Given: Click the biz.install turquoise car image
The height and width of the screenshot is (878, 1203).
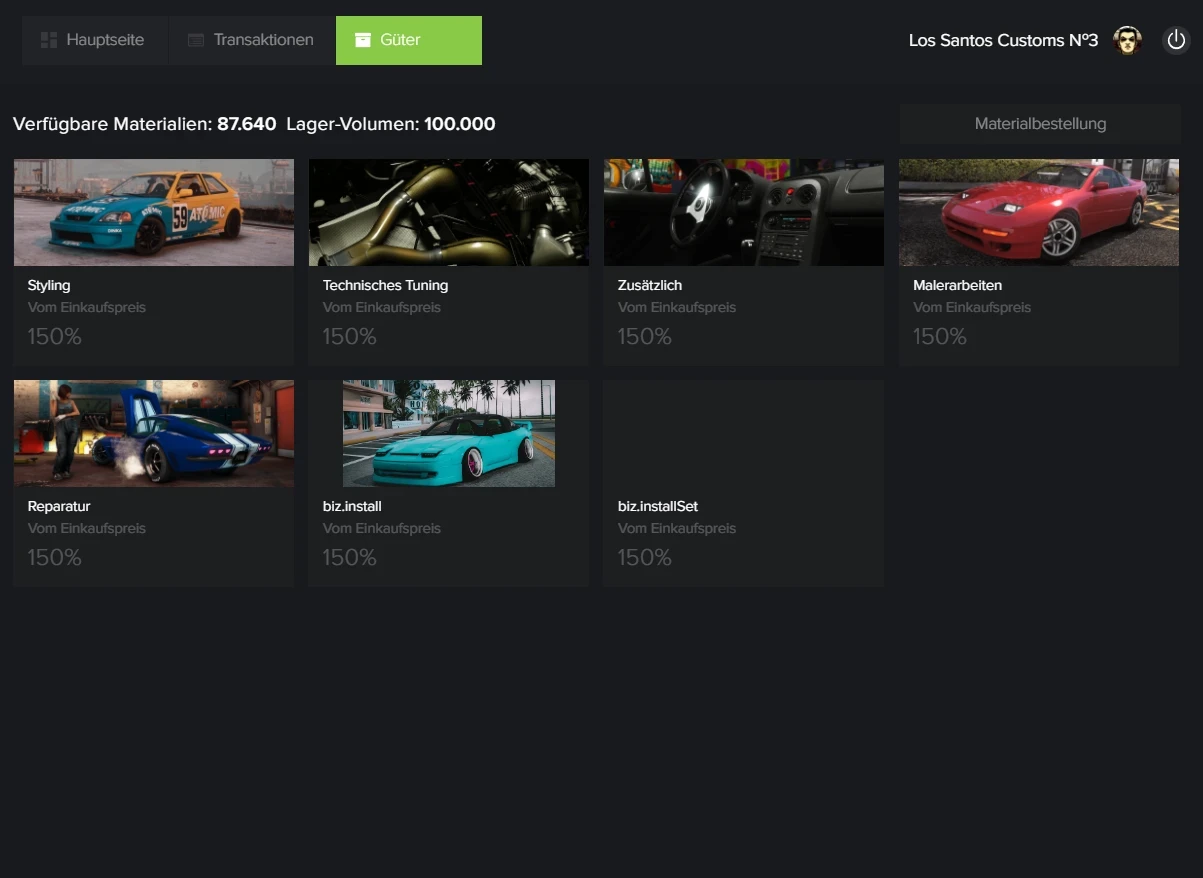Looking at the screenshot, I should click(x=448, y=433).
